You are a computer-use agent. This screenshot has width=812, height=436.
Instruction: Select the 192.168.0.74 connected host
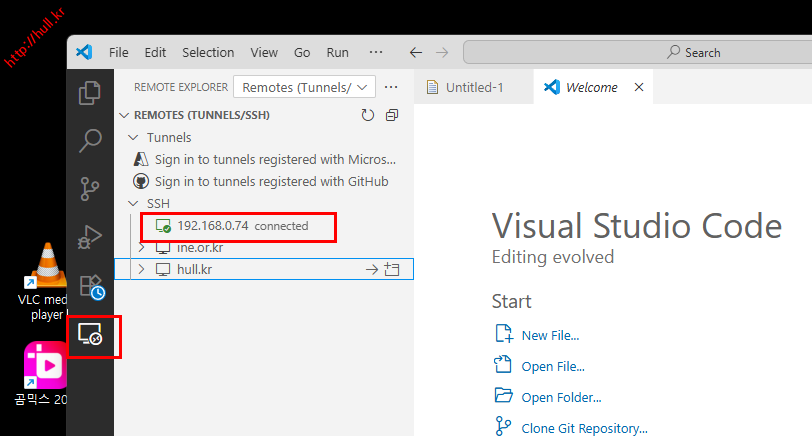pyautogui.click(x=242, y=226)
